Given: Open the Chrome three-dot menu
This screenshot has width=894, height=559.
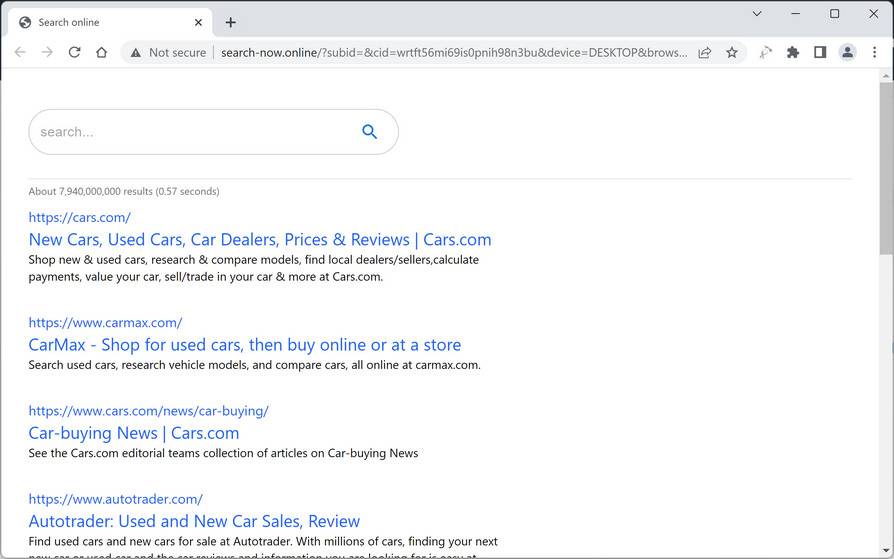Looking at the screenshot, I should click(x=874, y=52).
